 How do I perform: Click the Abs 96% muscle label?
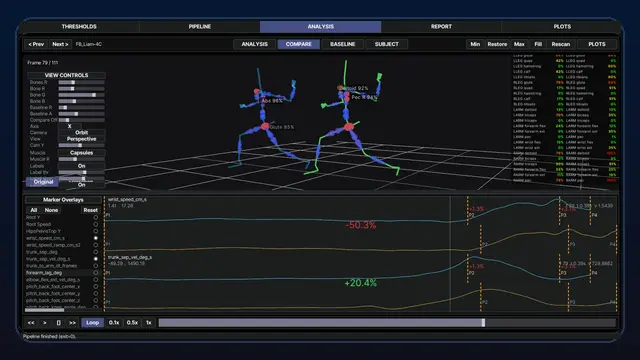pyautogui.click(x=272, y=100)
